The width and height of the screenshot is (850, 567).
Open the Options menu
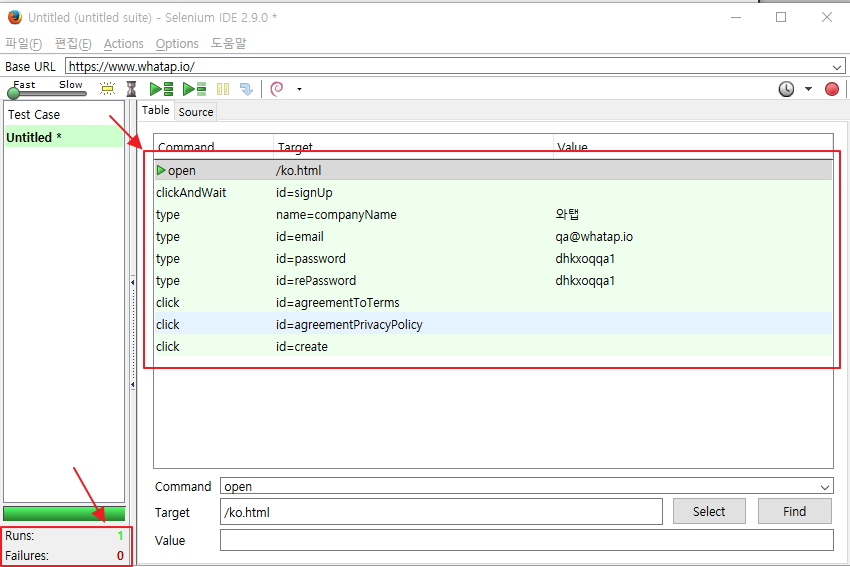(177, 43)
